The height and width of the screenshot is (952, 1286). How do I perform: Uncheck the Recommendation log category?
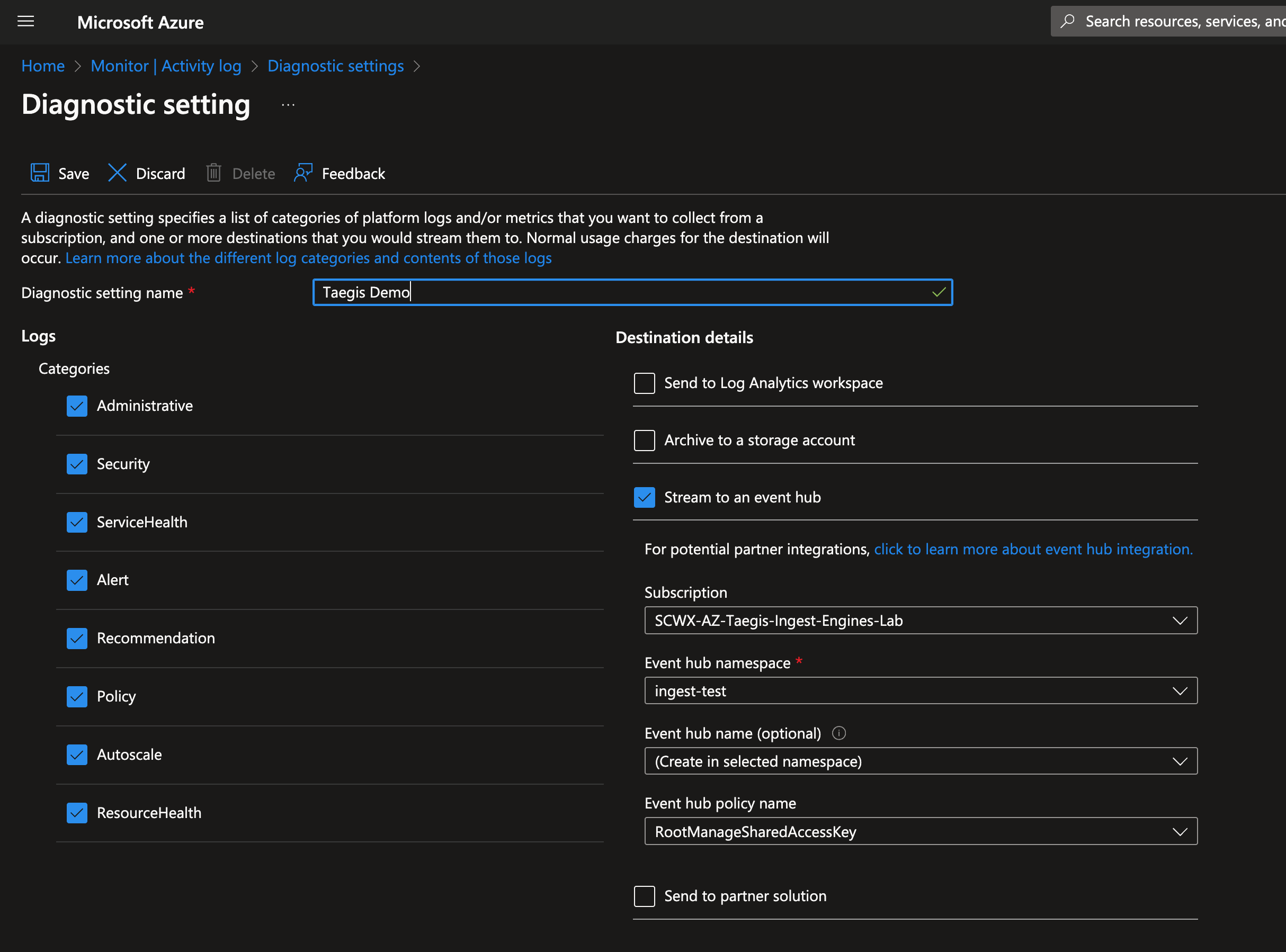(x=77, y=639)
